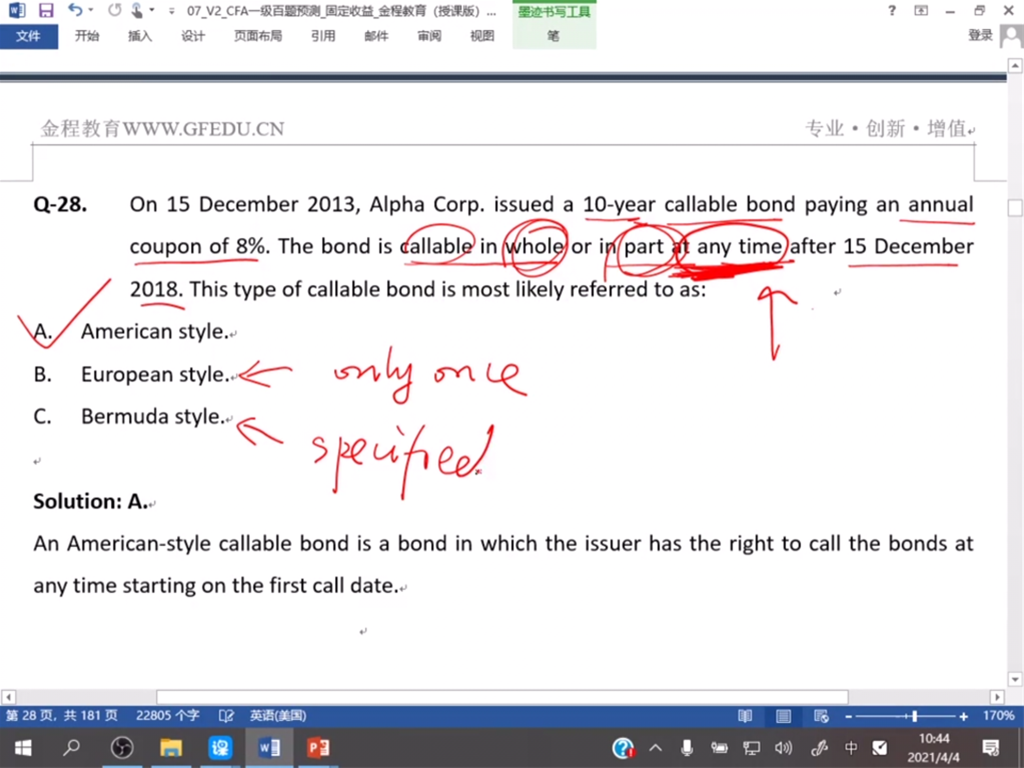Switch to Read Mode view icon
Viewport: 1024px width, 768px height.
click(x=745, y=716)
